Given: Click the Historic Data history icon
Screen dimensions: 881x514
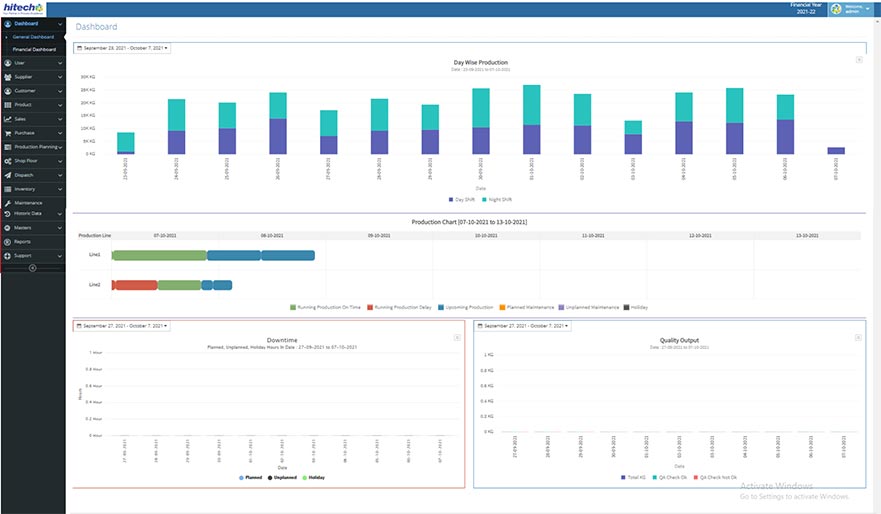Looking at the screenshot, I should [8, 214].
